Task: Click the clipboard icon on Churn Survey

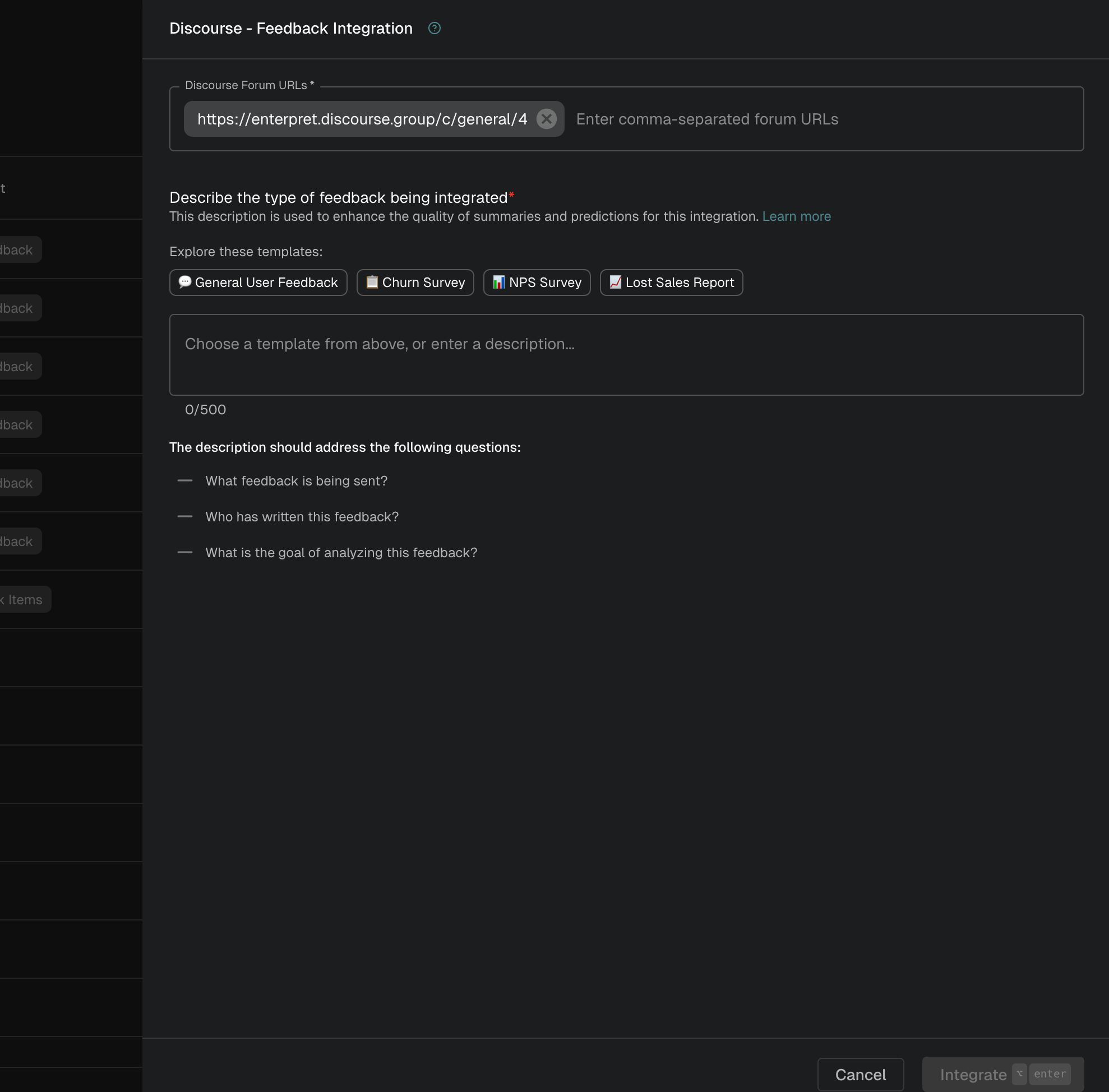Action: (x=372, y=281)
